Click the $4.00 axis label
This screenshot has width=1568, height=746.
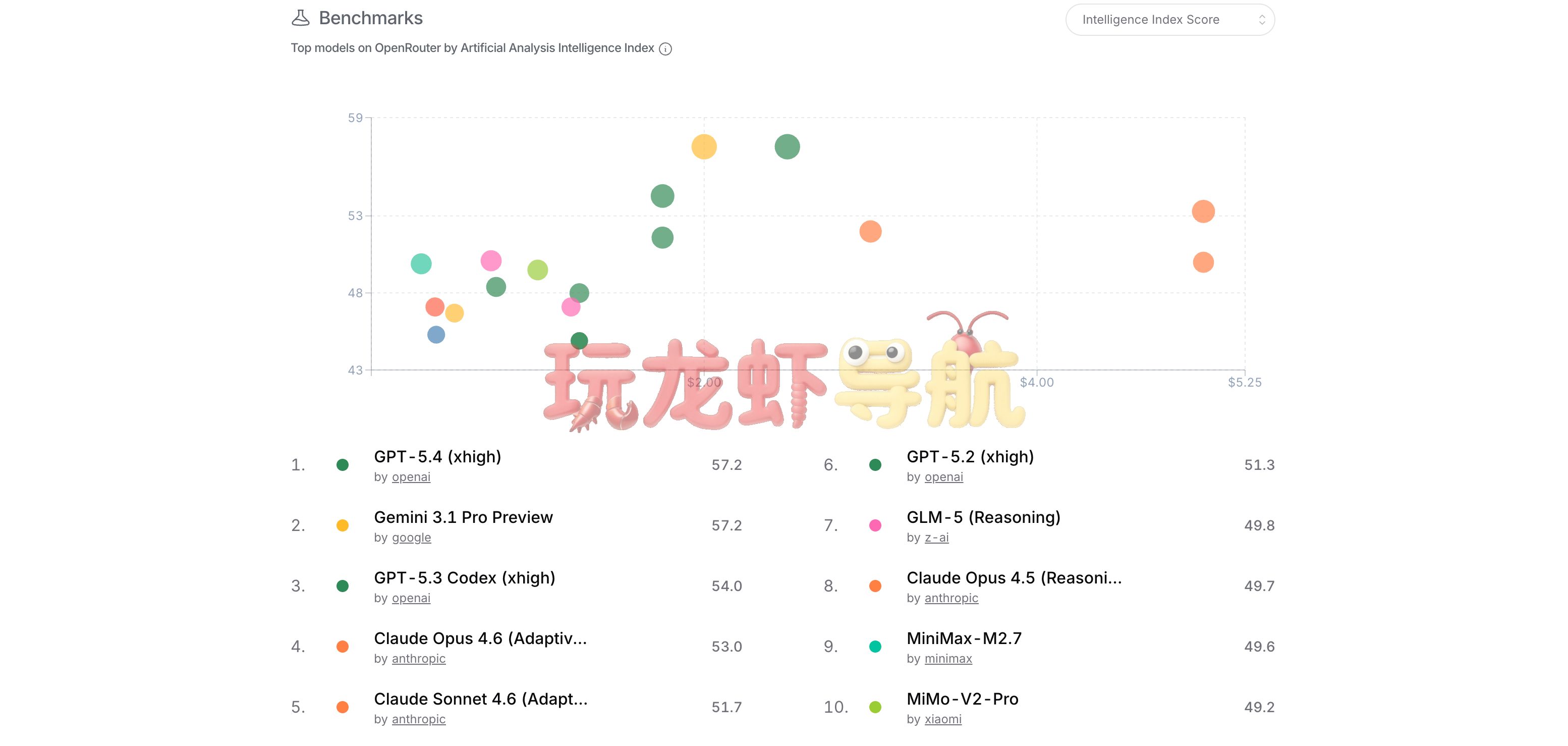point(1037,383)
